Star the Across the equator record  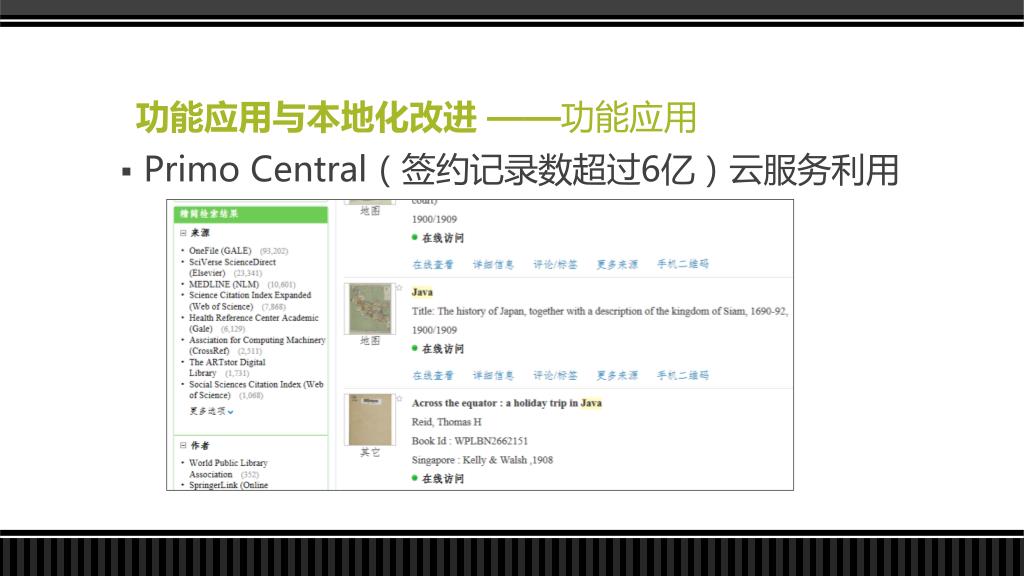pos(398,398)
